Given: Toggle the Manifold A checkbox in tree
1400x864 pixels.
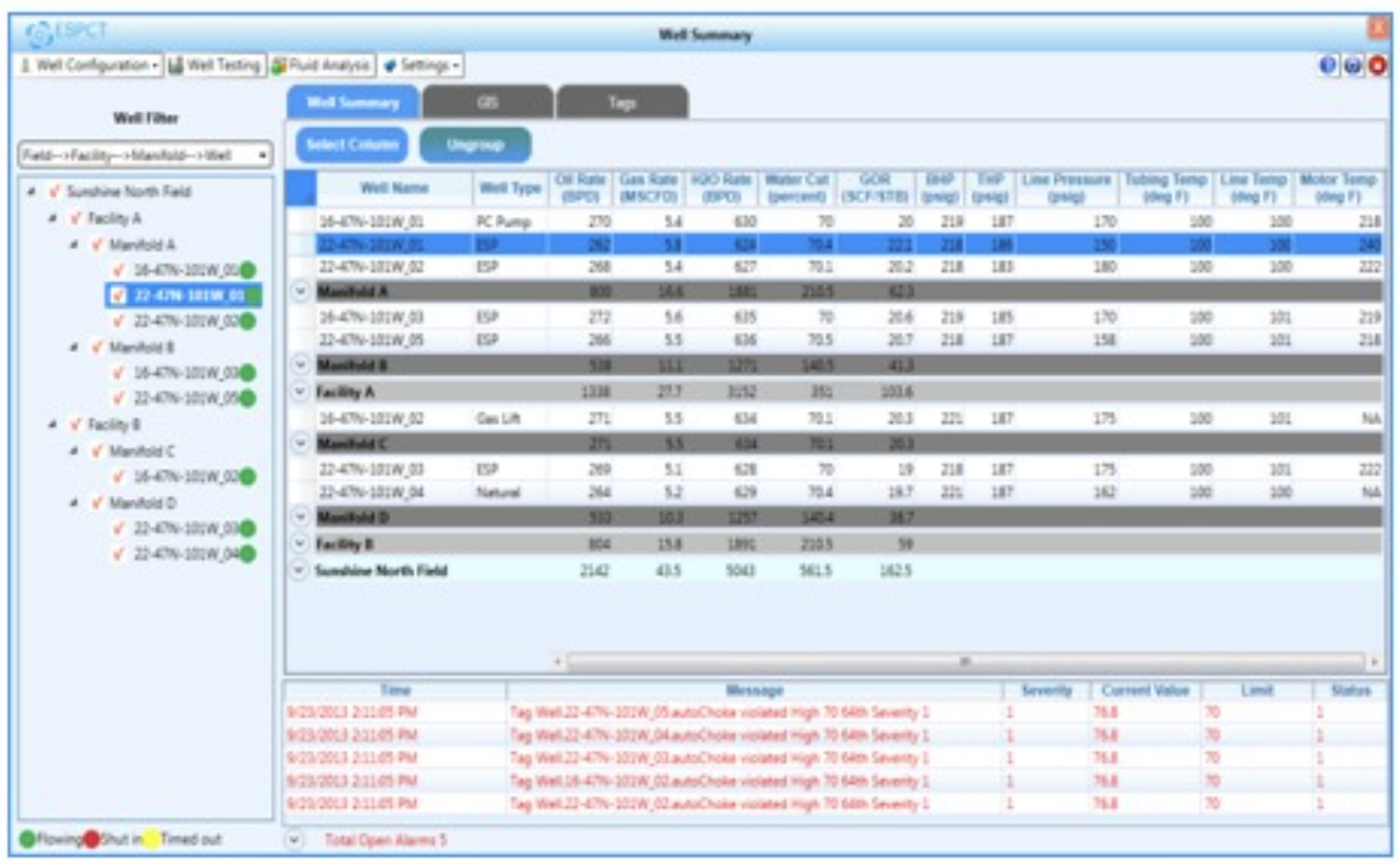Looking at the screenshot, I should point(98,245).
